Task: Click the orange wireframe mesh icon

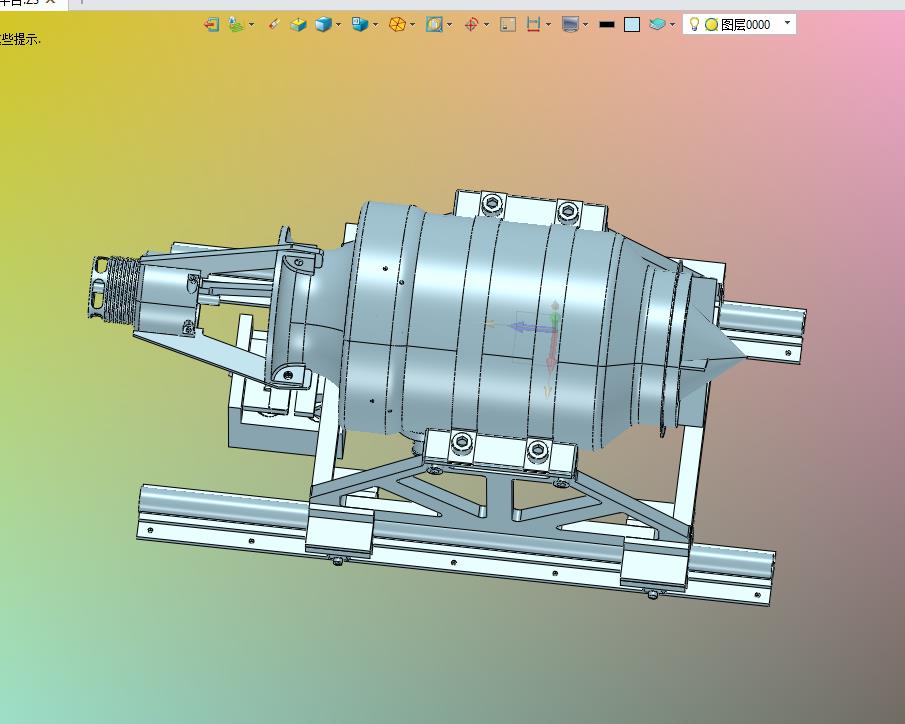Action: [x=397, y=24]
